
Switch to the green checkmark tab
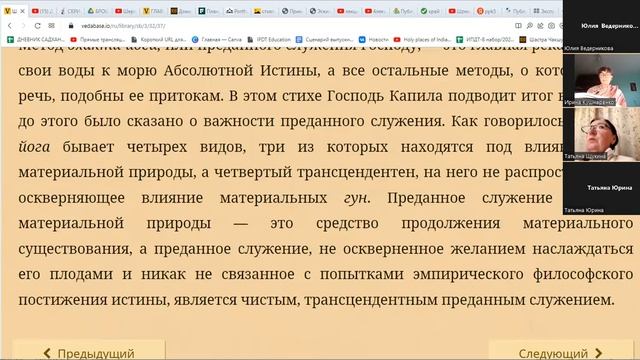[x=430, y=11]
